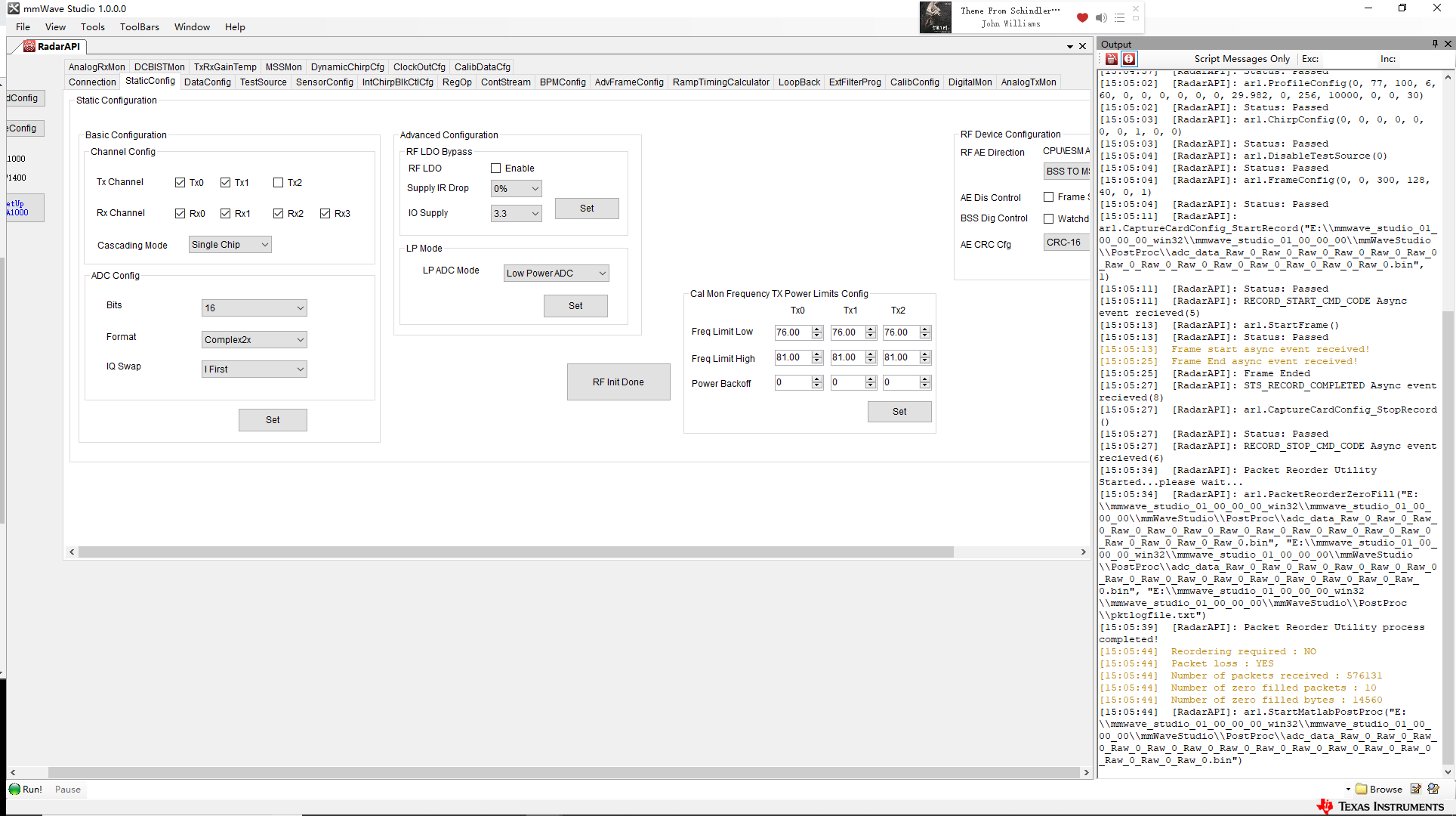Switch to the RampTimingCalculator tab
Viewport: 1456px width, 816px height.
[721, 82]
